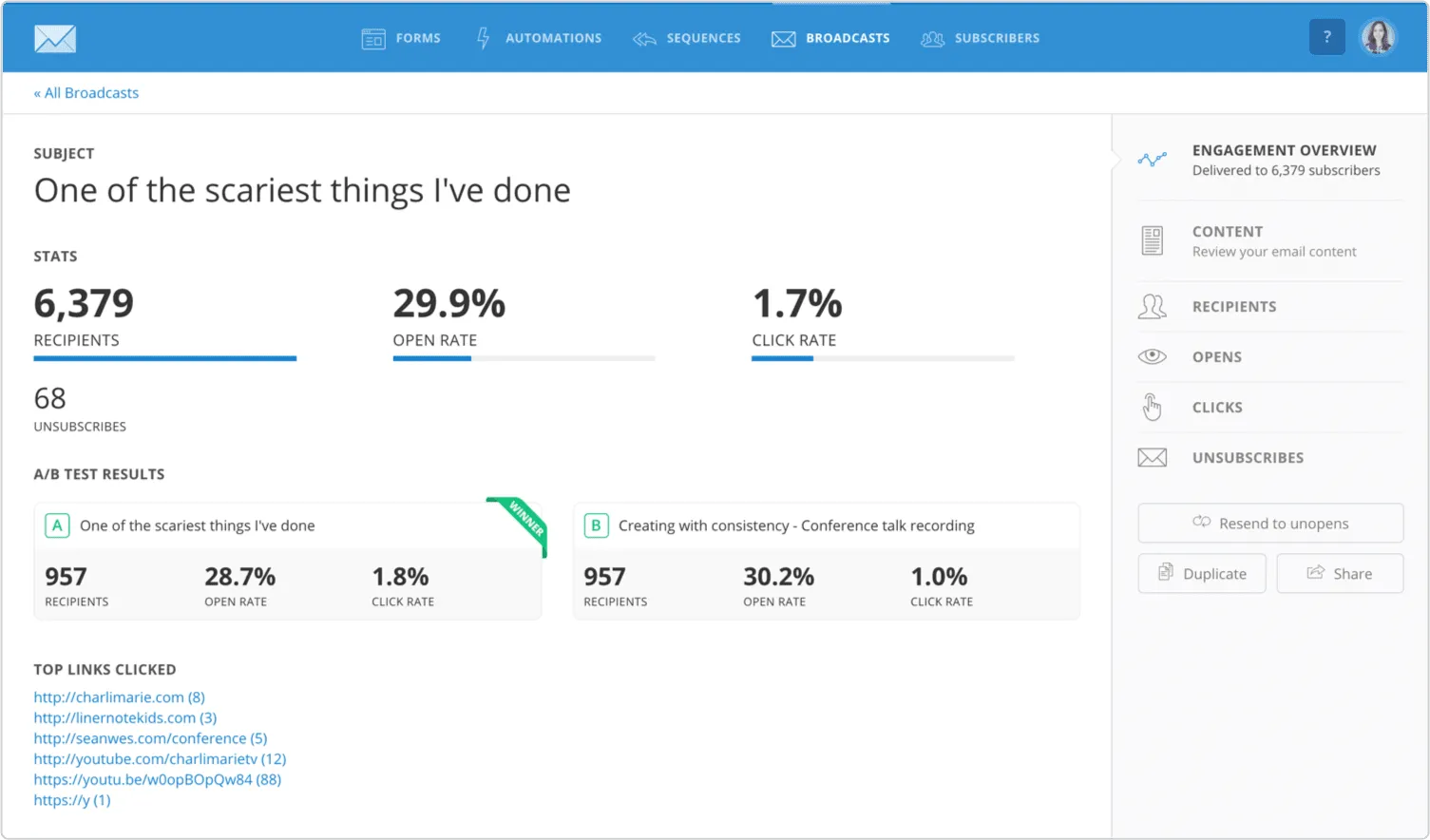Click the open rate progress bar
The height and width of the screenshot is (840, 1430).
click(524, 358)
